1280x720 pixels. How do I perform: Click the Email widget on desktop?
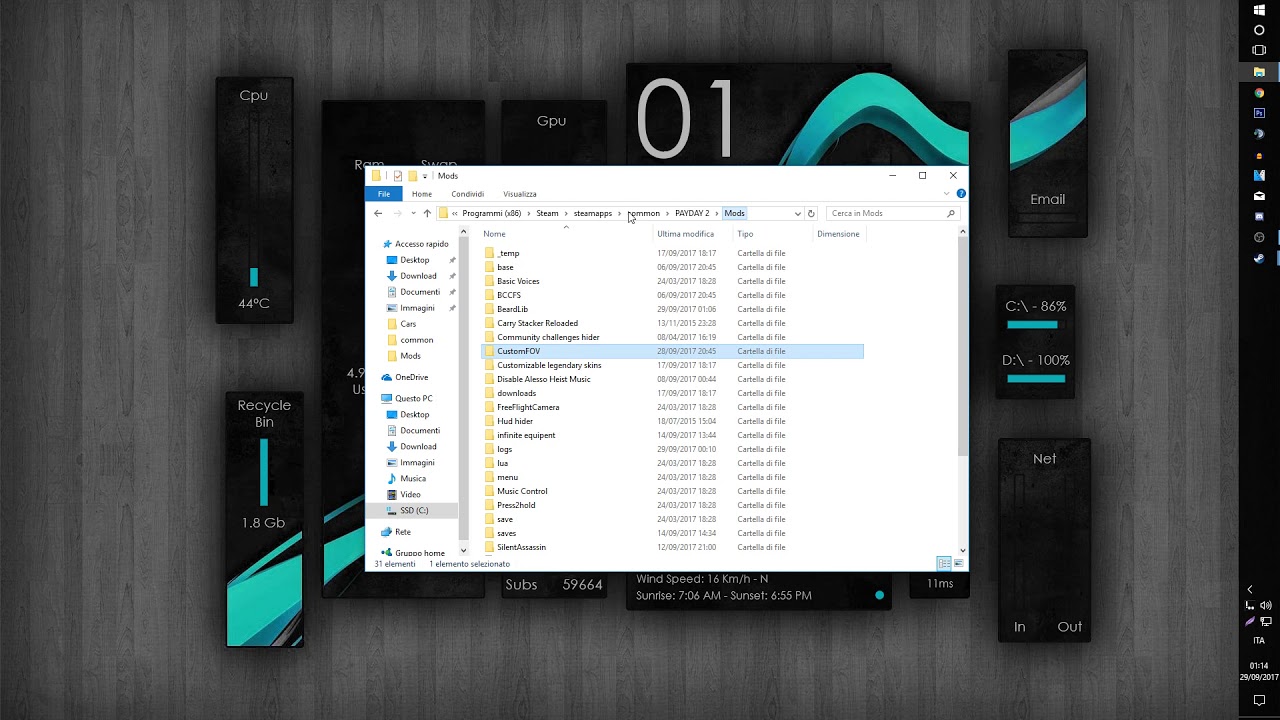(x=1047, y=143)
